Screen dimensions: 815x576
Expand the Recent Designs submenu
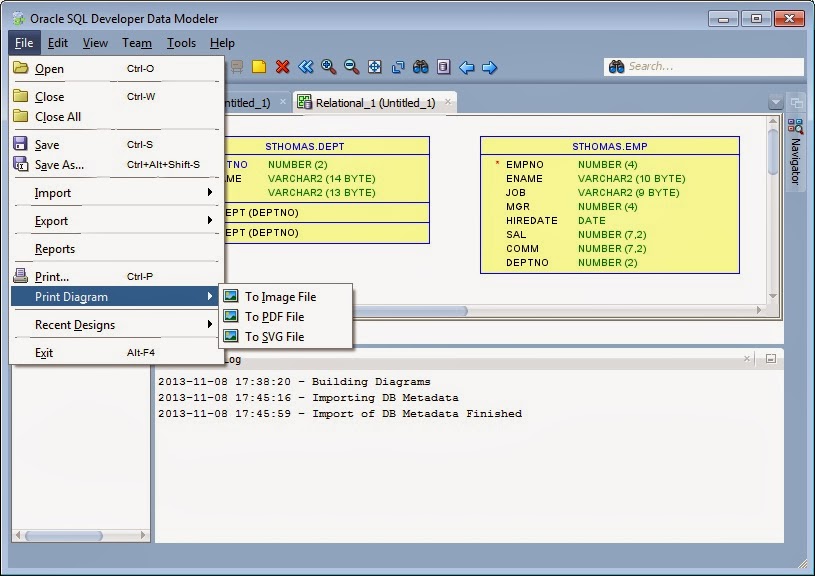click(117, 324)
